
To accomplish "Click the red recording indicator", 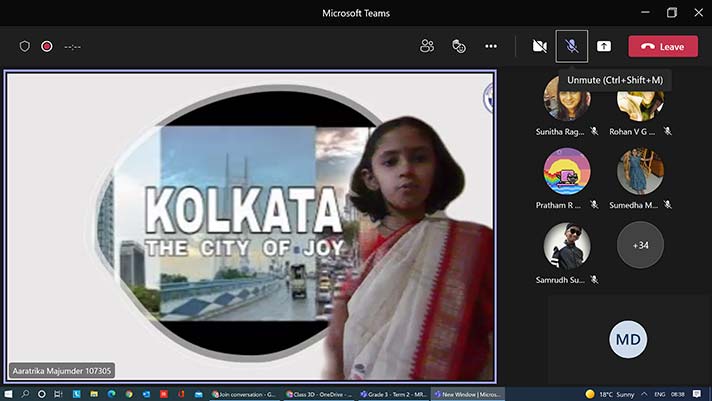I will [46, 46].
